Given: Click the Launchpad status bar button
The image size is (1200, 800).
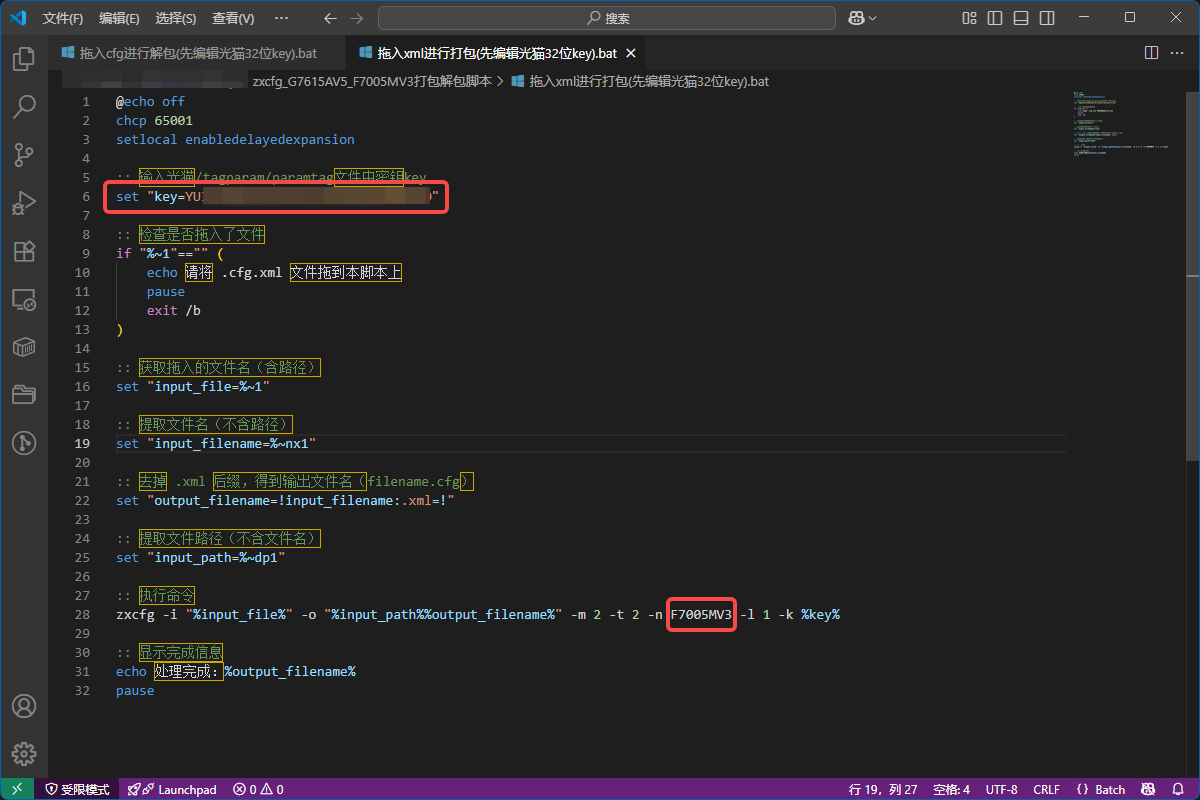Looking at the screenshot, I should (x=173, y=789).
